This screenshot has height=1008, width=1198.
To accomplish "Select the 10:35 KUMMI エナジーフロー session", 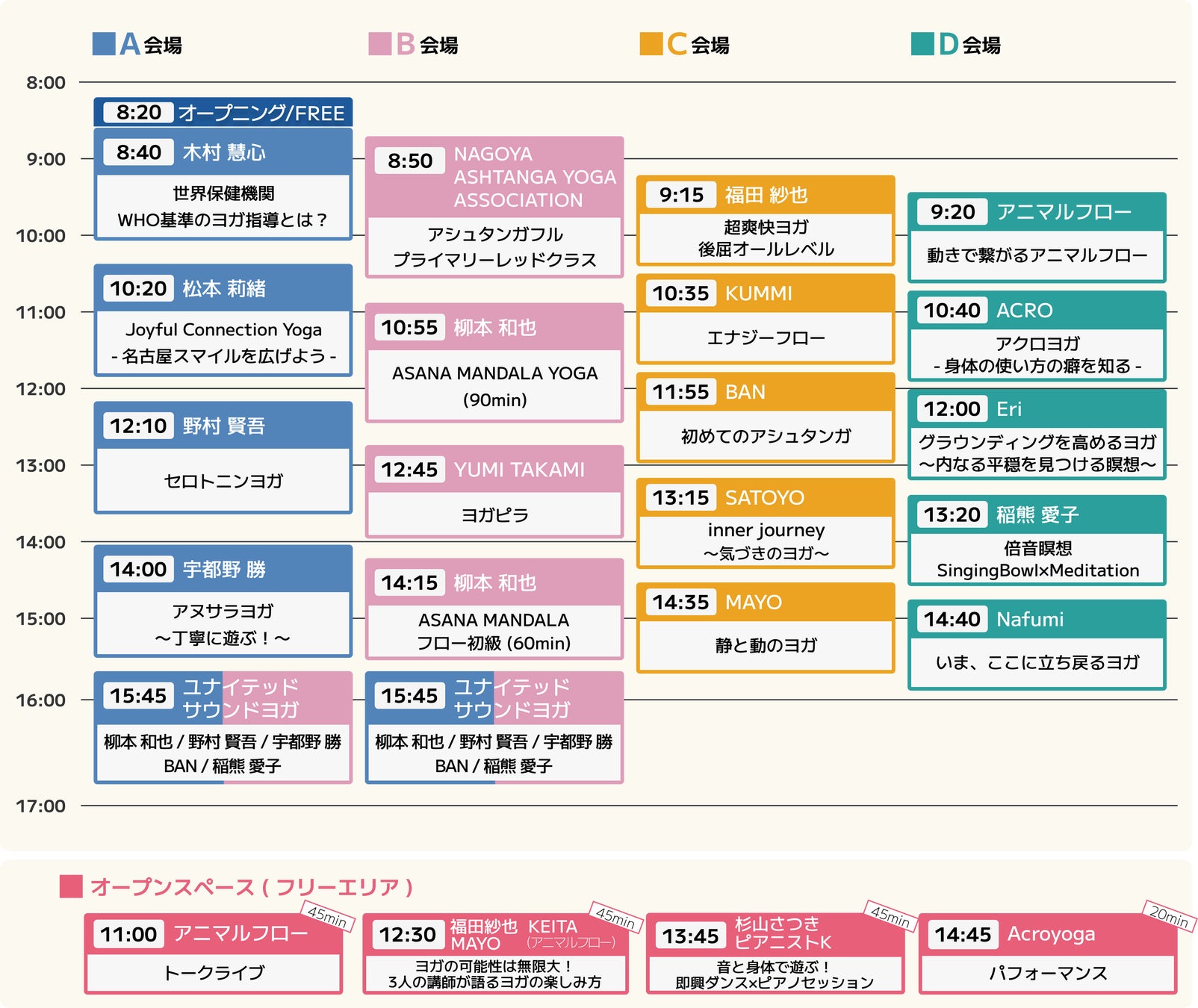I will coord(766,319).
